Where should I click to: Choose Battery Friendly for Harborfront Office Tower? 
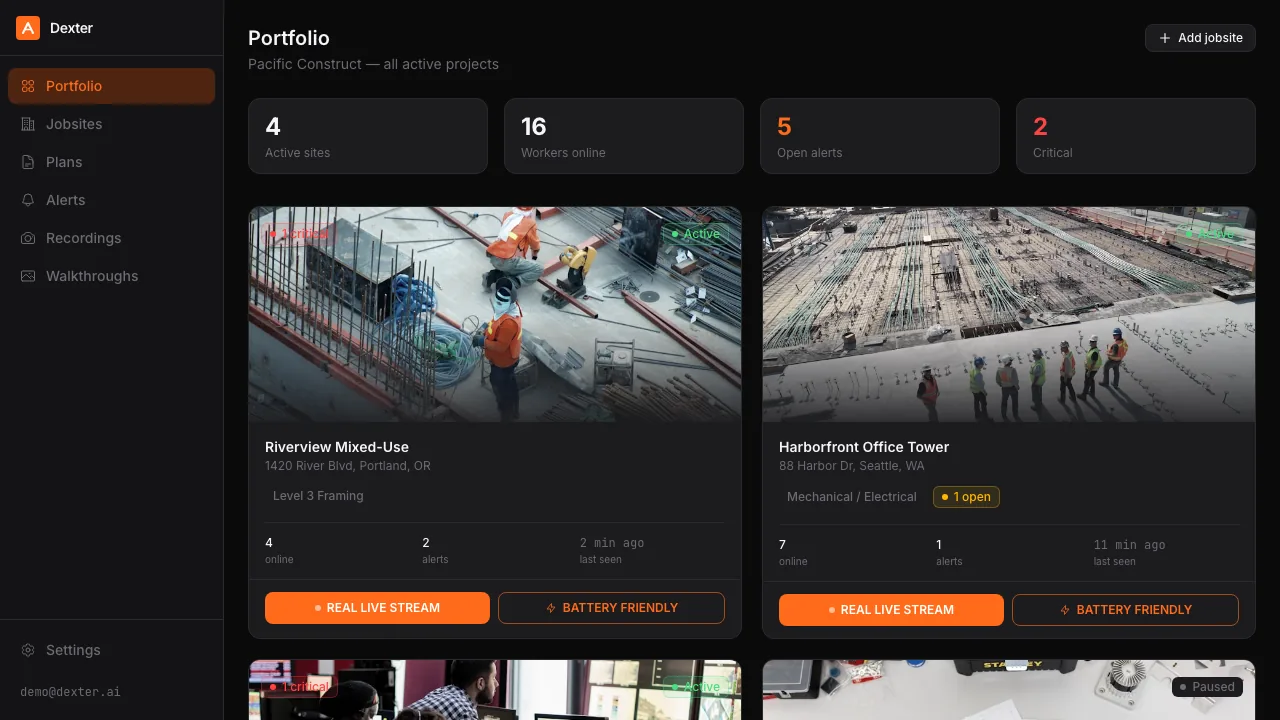[1125, 610]
